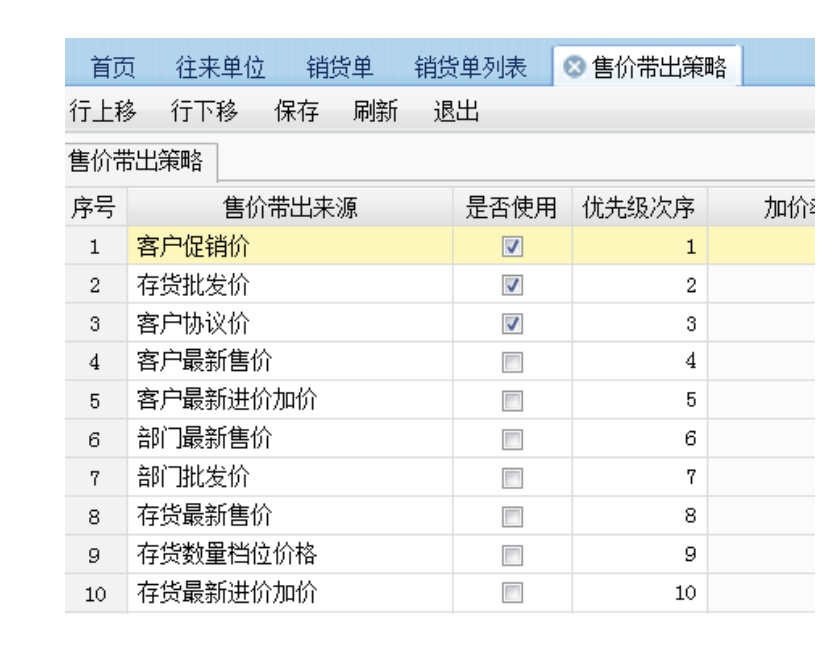Click the 优先级次序 column header
This screenshot has width=838, height=648.
tap(639, 207)
